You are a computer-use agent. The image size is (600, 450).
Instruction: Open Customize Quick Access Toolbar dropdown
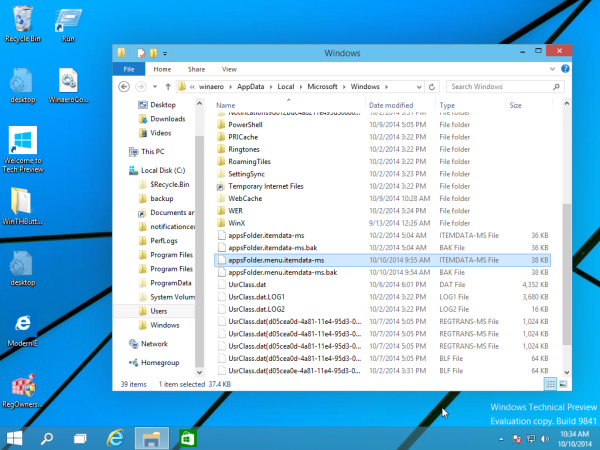tap(165, 54)
